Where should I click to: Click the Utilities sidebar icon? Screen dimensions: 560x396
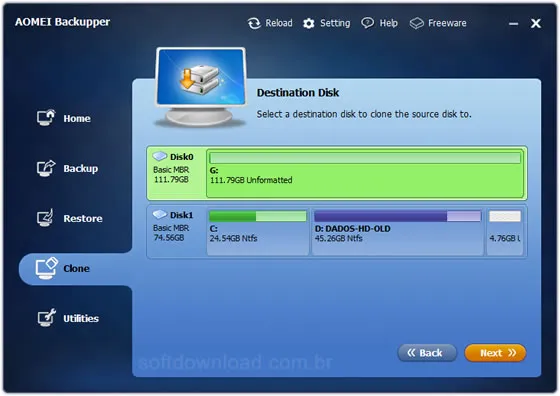click(x=46, y=317)
